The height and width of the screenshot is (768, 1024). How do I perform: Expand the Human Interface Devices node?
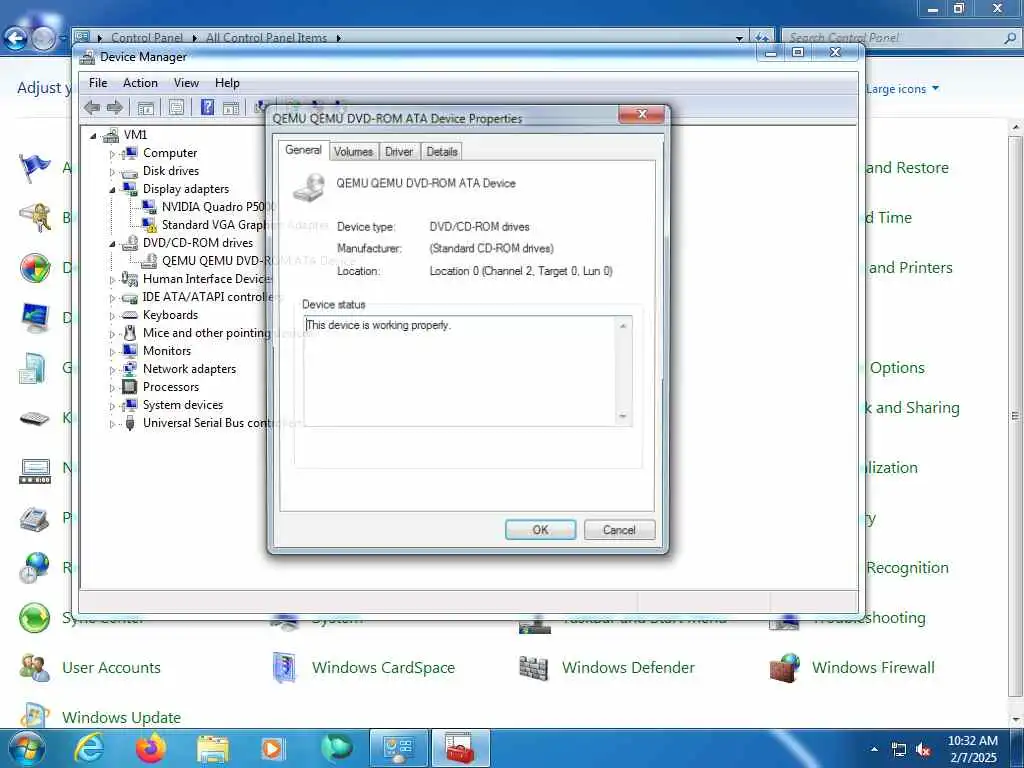[x=112, y=280]
